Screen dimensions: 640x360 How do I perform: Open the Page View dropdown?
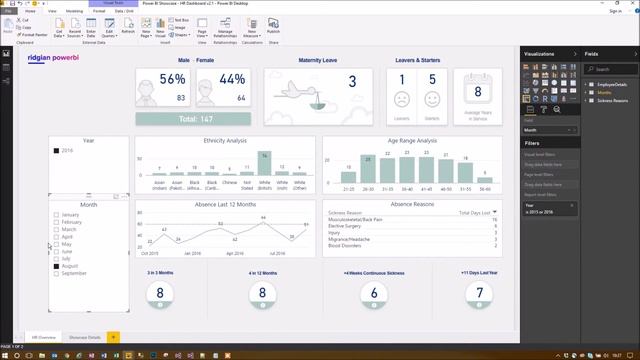[x=202, y=34]
